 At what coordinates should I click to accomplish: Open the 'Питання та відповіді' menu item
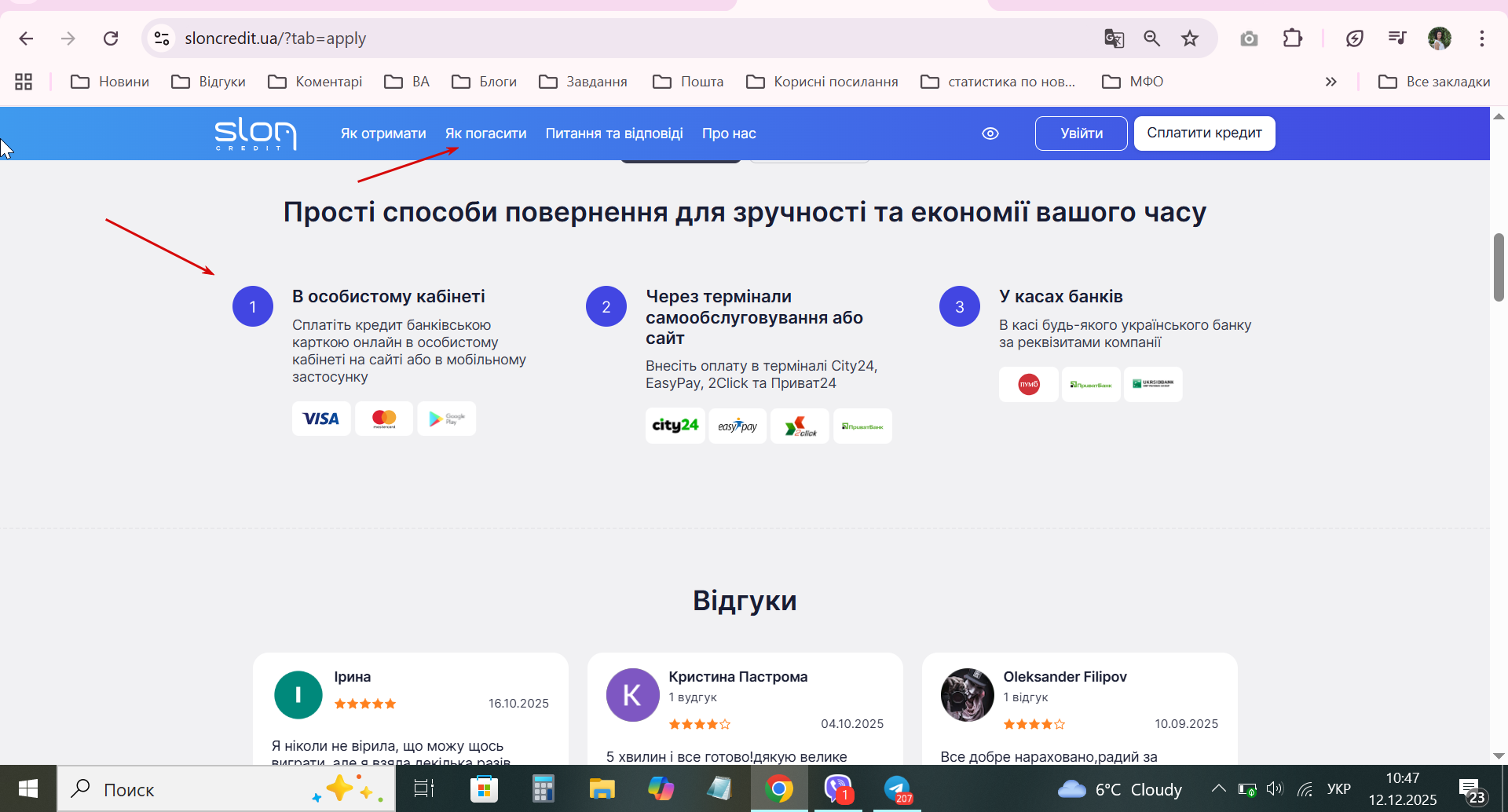click(614, 134)
